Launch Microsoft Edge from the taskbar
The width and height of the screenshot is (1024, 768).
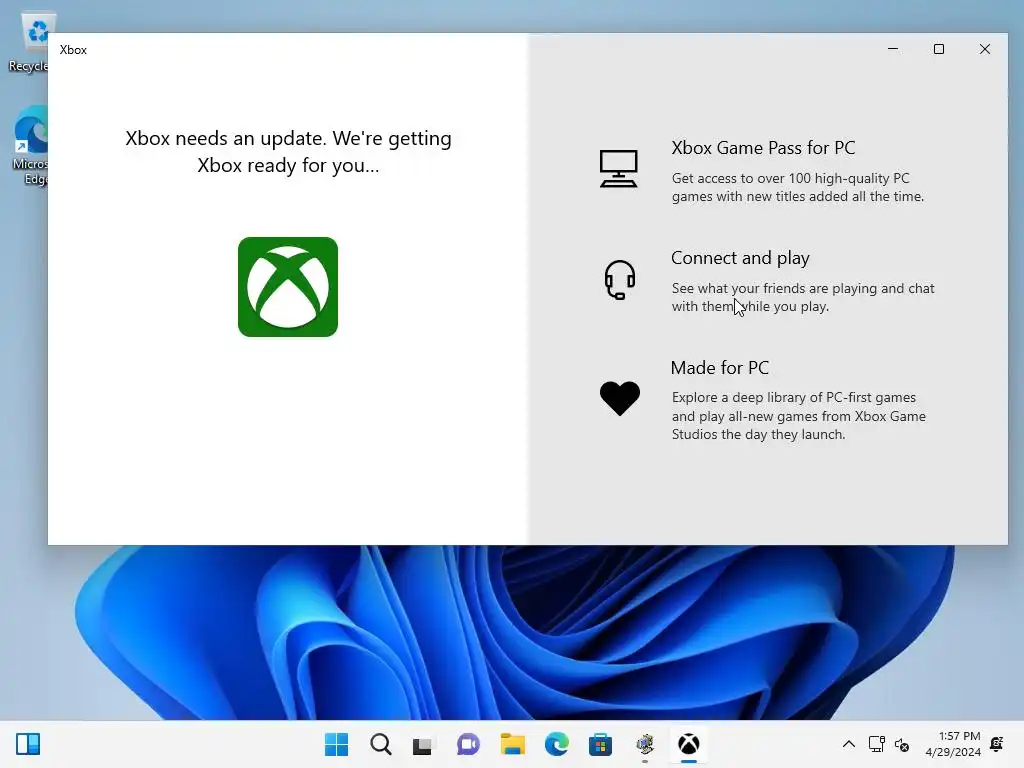pos(556,744)
